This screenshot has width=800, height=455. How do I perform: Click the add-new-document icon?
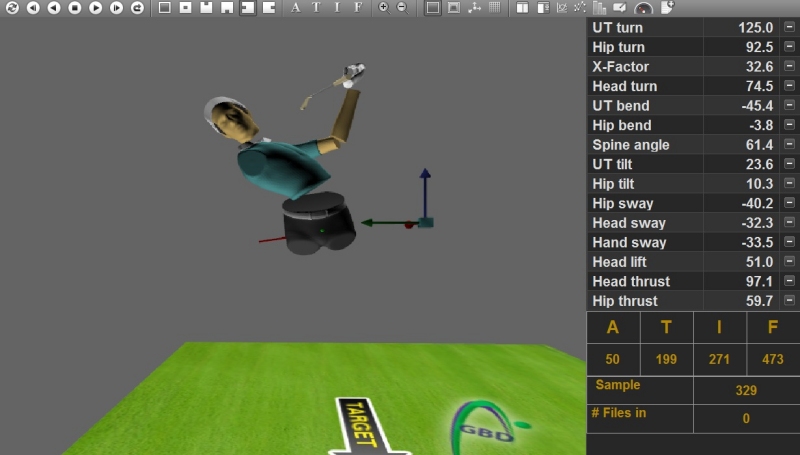click(667, 7)
